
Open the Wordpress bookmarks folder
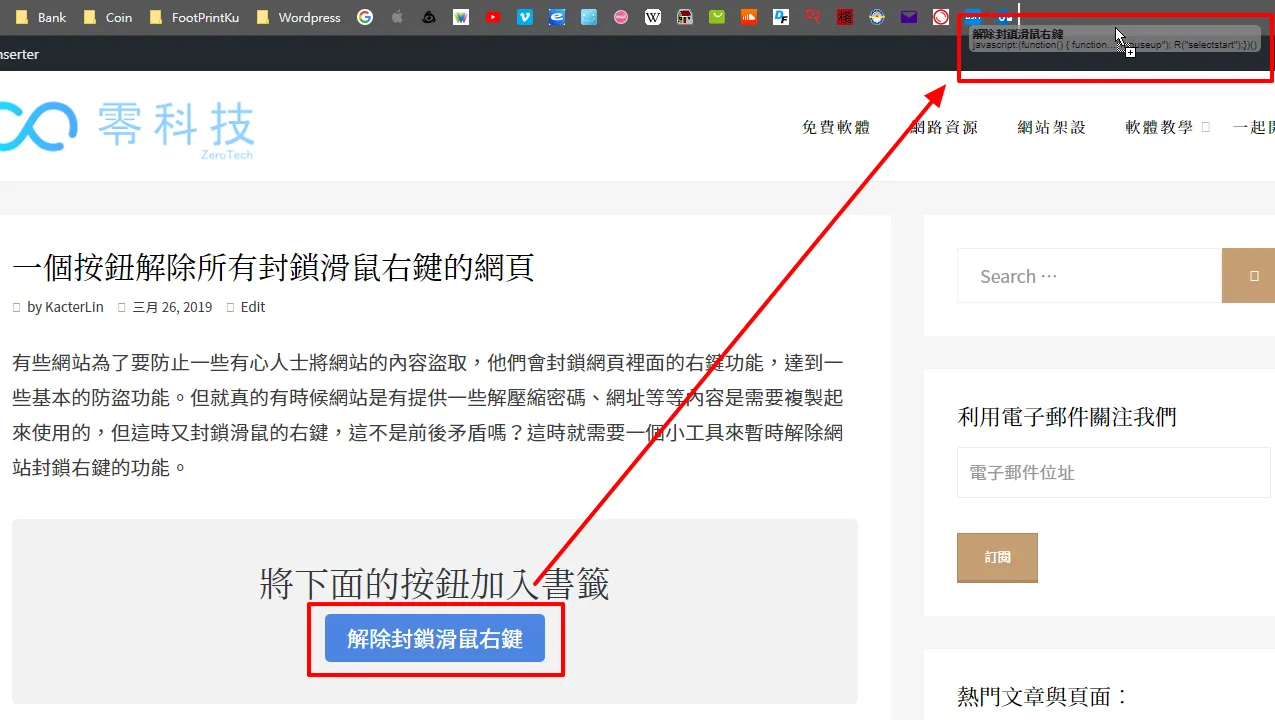coord(299,17)
